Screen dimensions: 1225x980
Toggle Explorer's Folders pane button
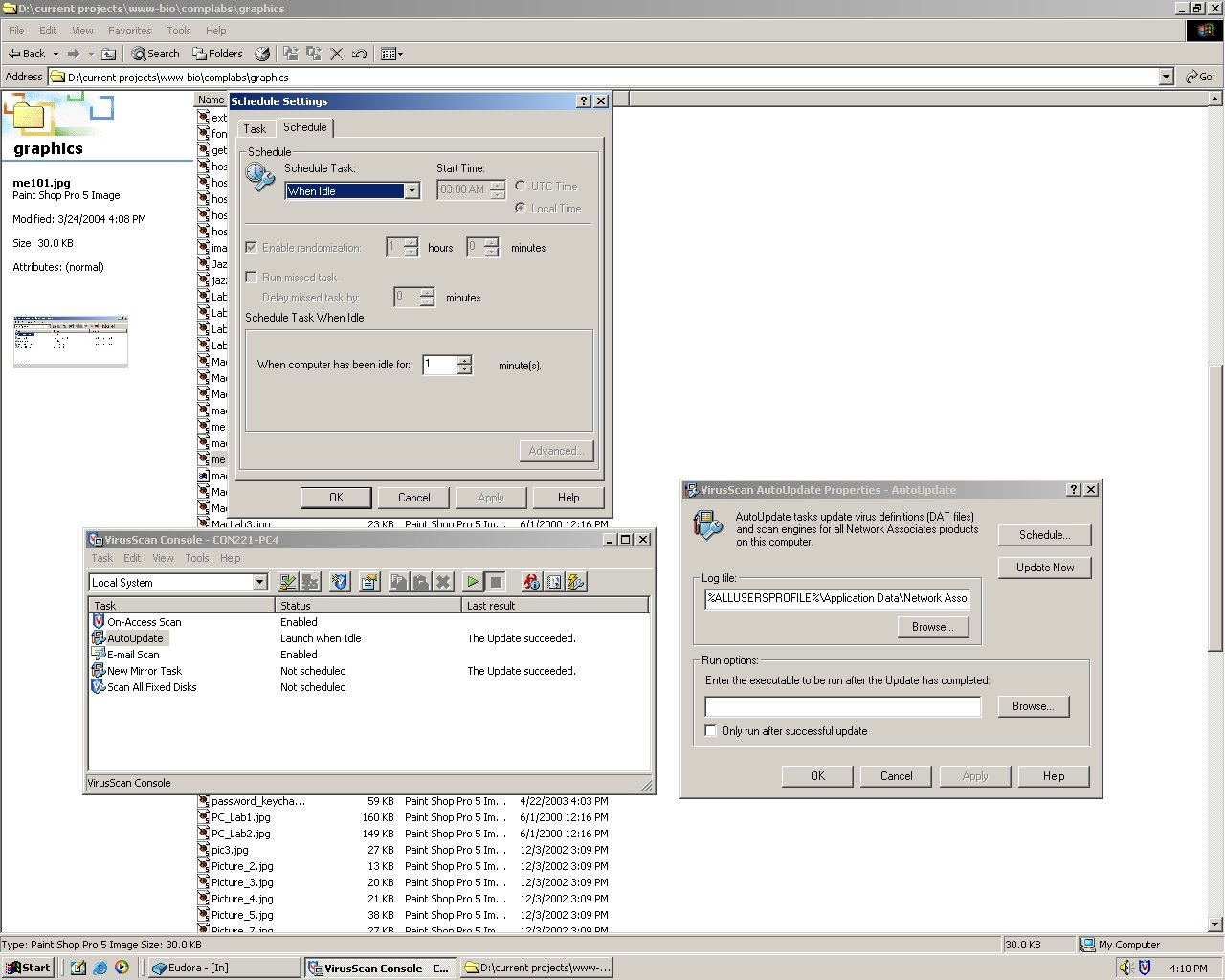[x=217, y=54]
